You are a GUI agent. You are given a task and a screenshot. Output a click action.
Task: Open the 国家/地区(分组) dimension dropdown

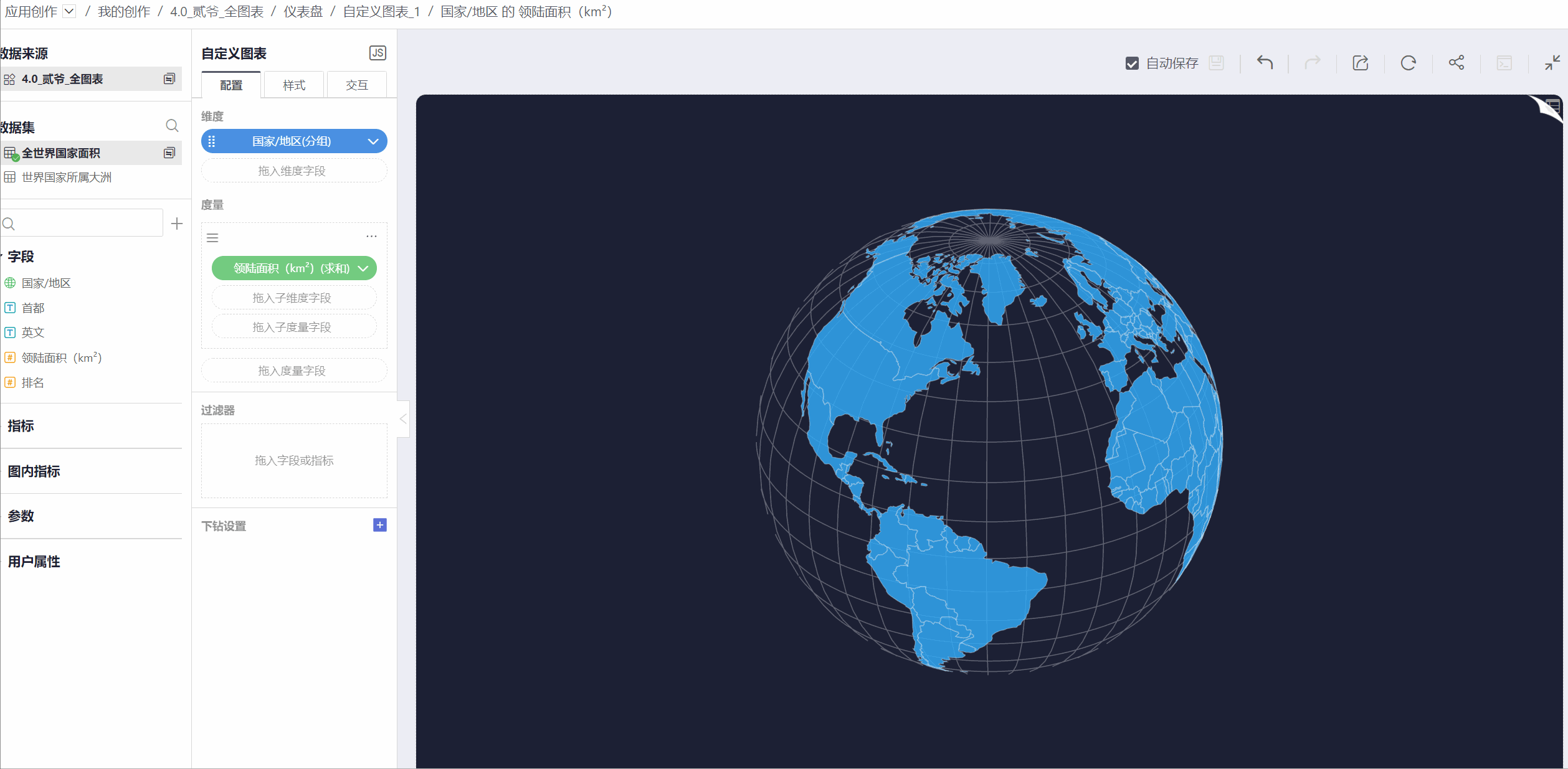373,141
